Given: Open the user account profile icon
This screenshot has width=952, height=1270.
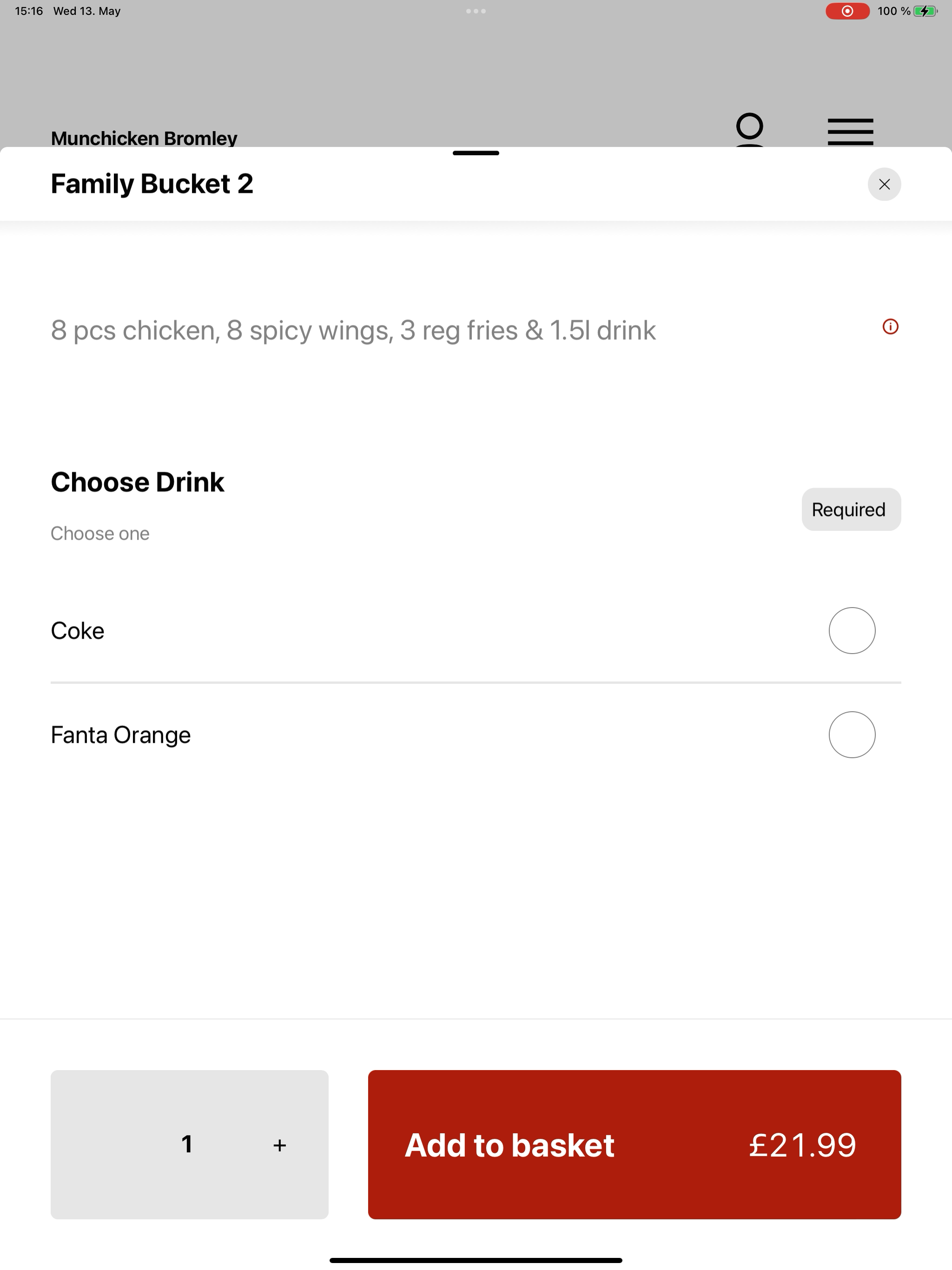Looking at the screenshot, I should point(749,130).
